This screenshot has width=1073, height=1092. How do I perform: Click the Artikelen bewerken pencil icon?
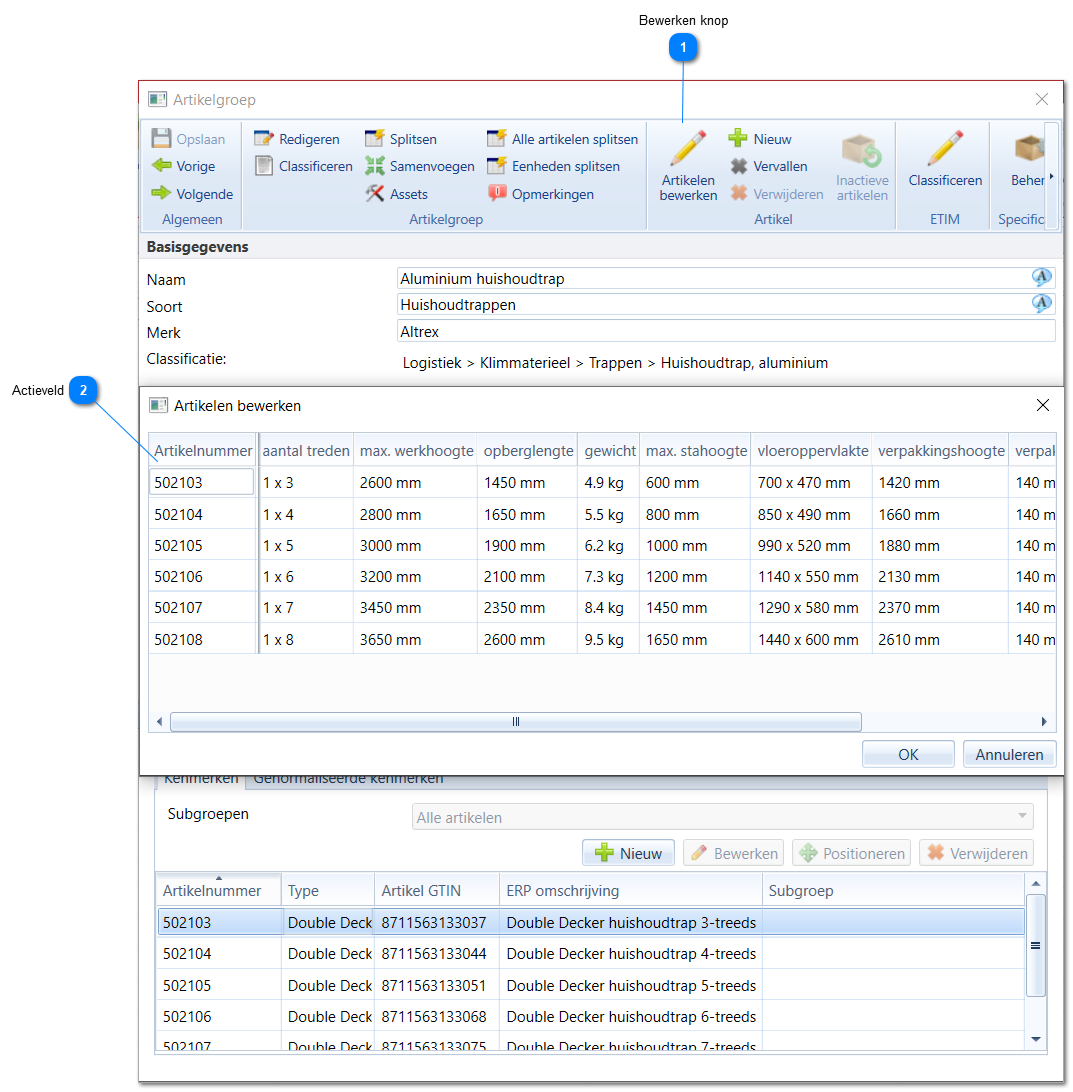click(687, 148)
